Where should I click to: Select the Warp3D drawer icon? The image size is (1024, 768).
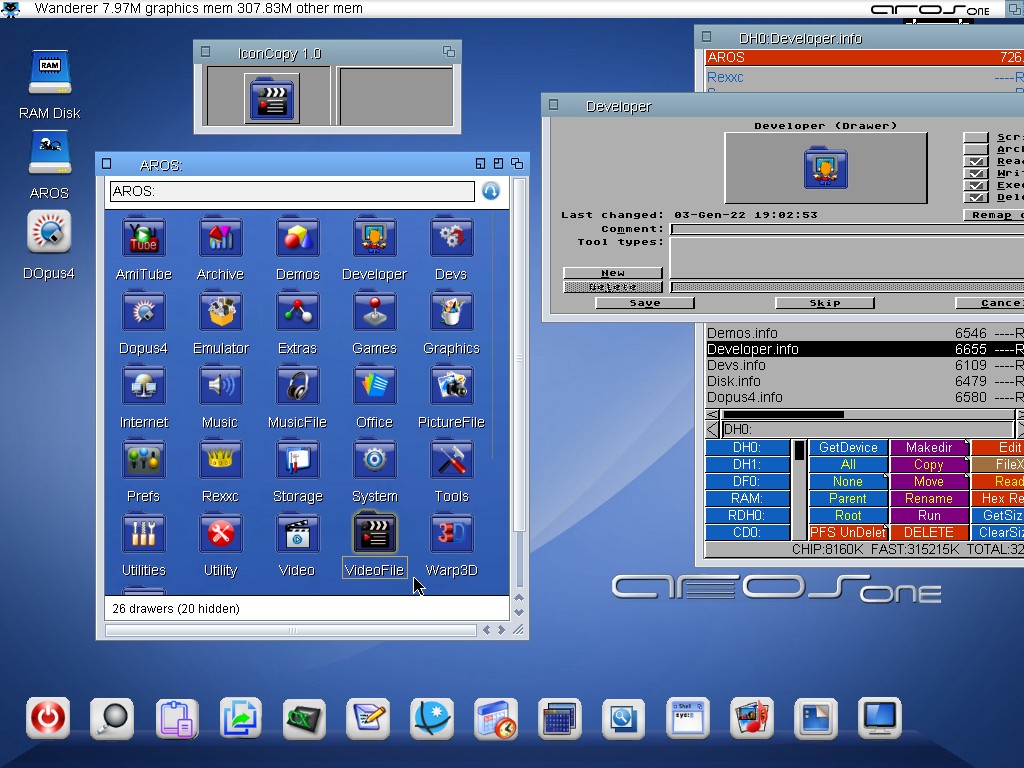(x=451, y=535)
